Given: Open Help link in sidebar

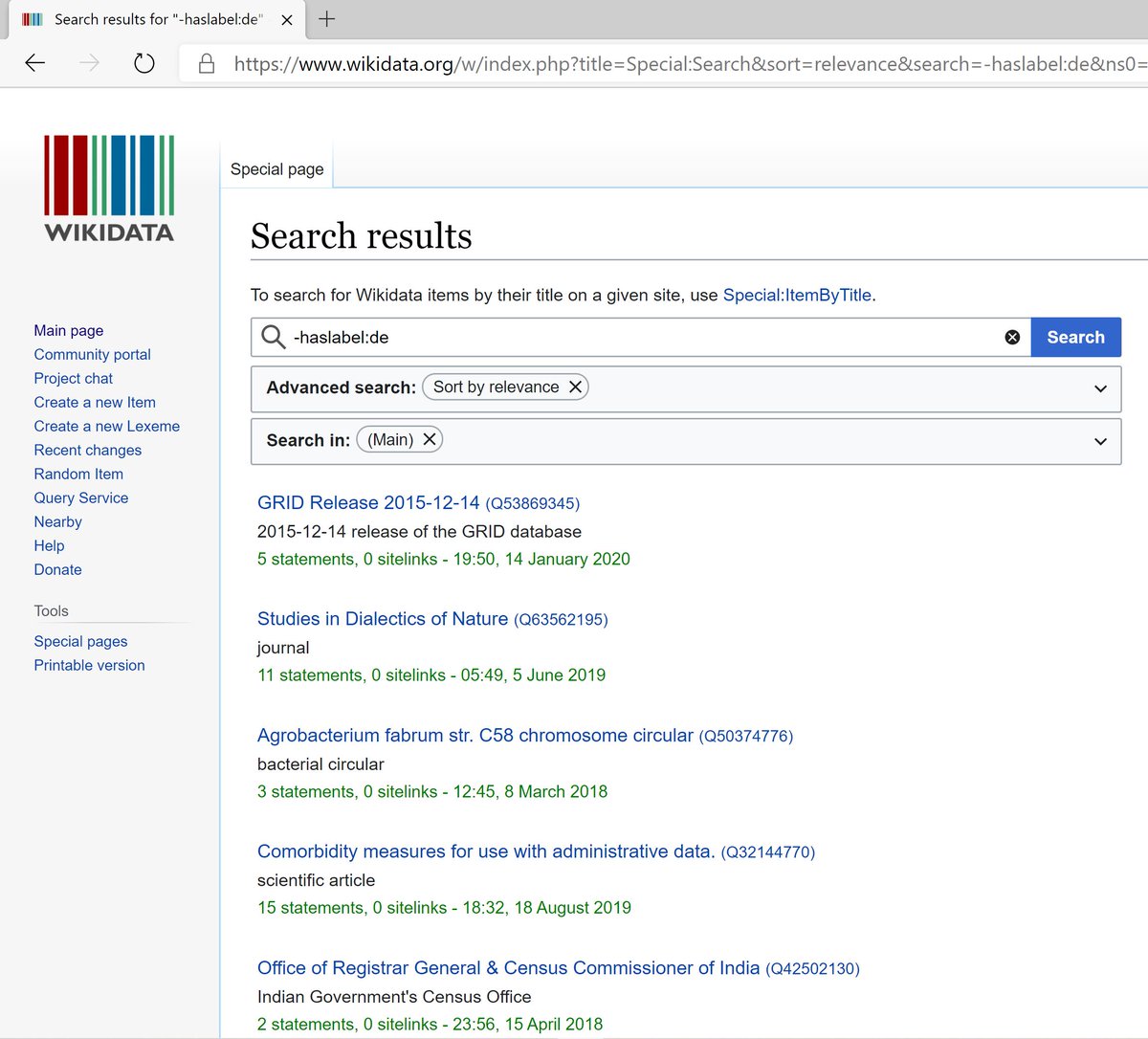Looking at the screenshot, I should [x=50, y=545].
